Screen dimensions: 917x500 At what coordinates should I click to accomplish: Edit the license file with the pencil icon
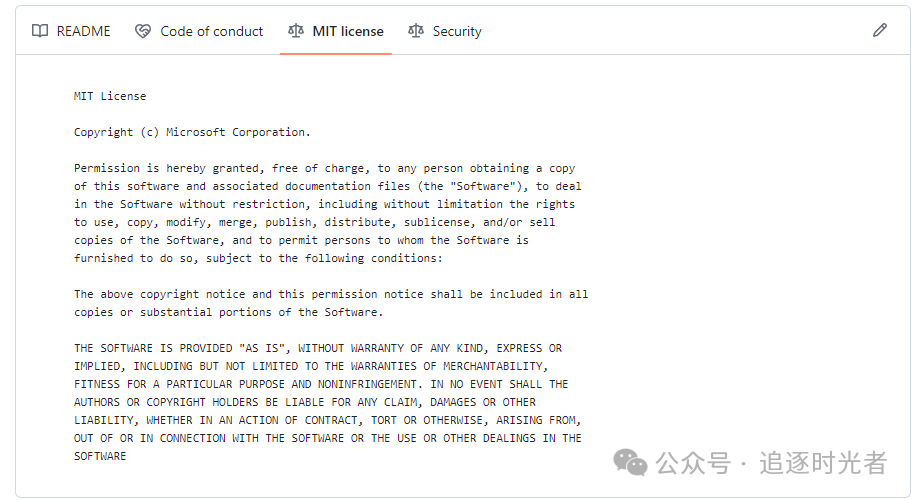880,30
